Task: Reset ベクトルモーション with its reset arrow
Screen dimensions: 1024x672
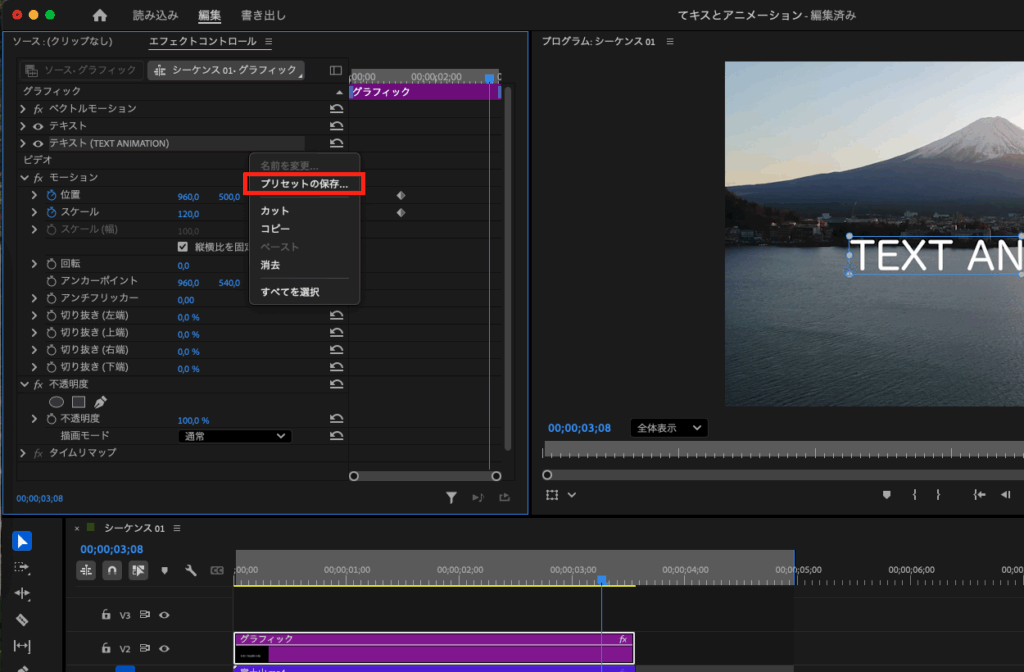Action: point(337,108)
